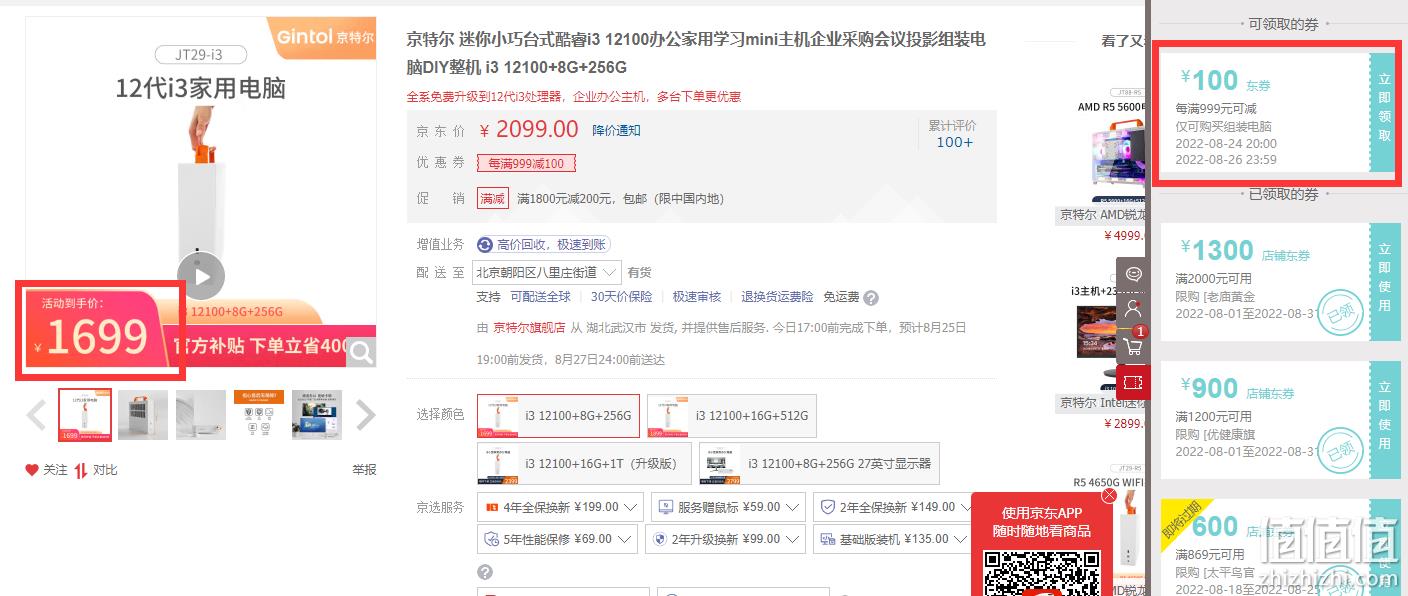1408x596 pixels.
Task: Play the product video
Action: [x=201, y=277]
